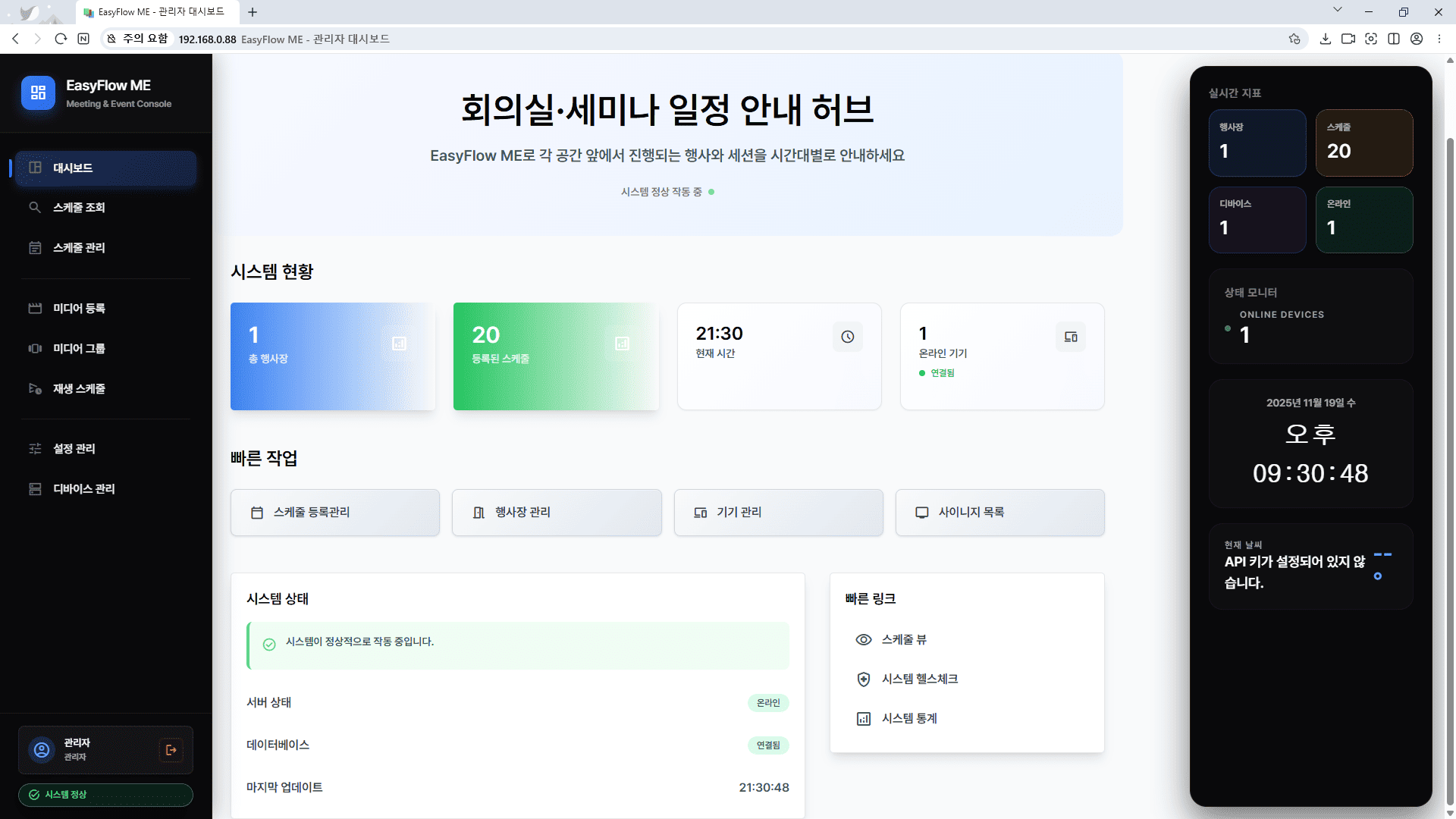Screen dimensions: 1456x819
Task: Click the browser downloads icon
Action: click(1326, 39)
